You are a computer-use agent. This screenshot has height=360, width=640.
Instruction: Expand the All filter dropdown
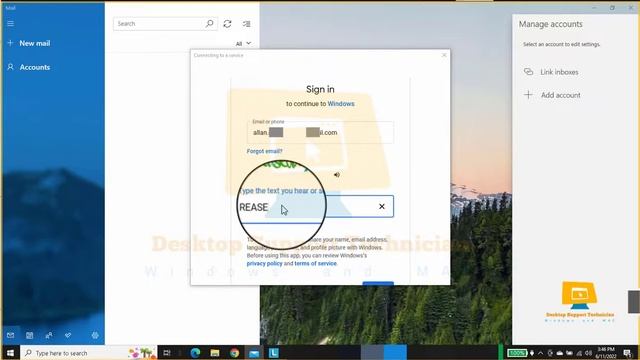(243, 44)
